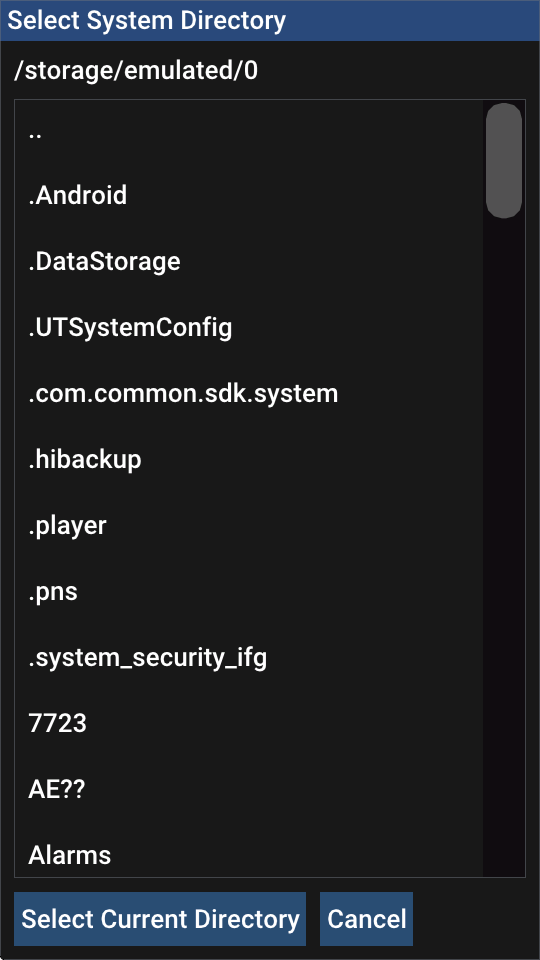
Task: Open the .pns folder
Action: 249,592
